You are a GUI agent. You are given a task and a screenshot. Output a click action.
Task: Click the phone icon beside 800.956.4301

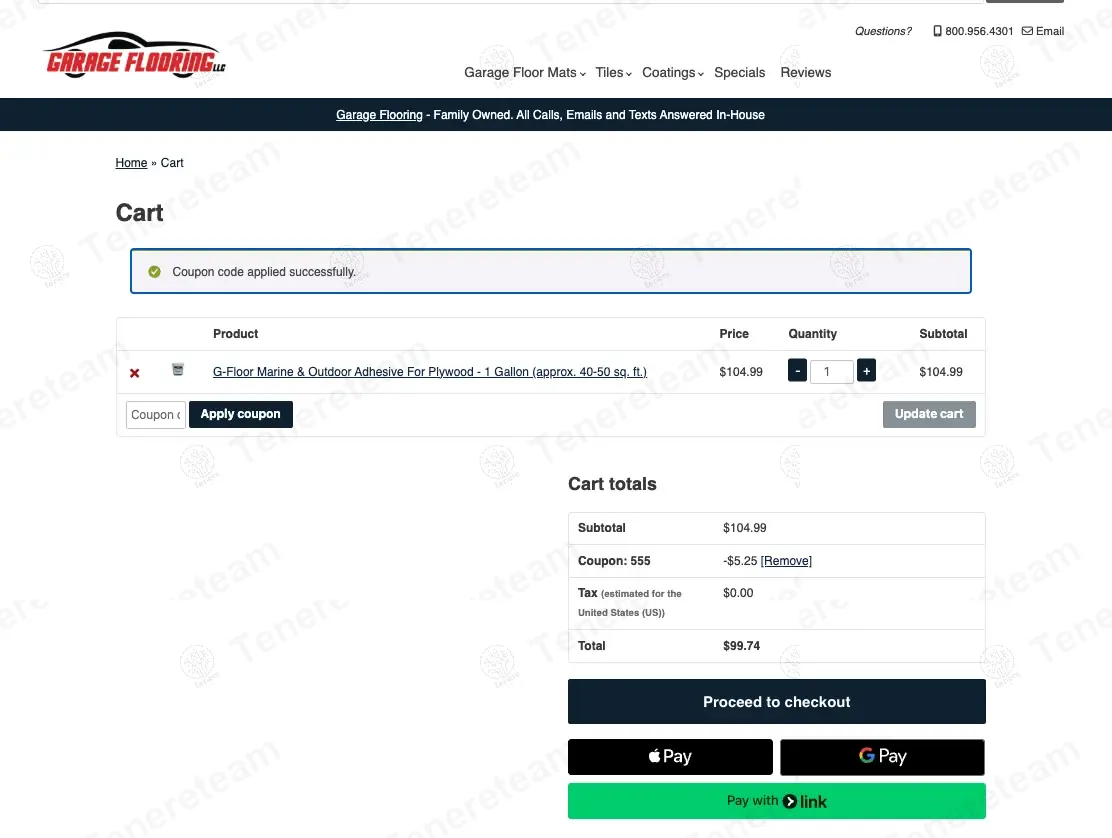[x=937, y=31]
